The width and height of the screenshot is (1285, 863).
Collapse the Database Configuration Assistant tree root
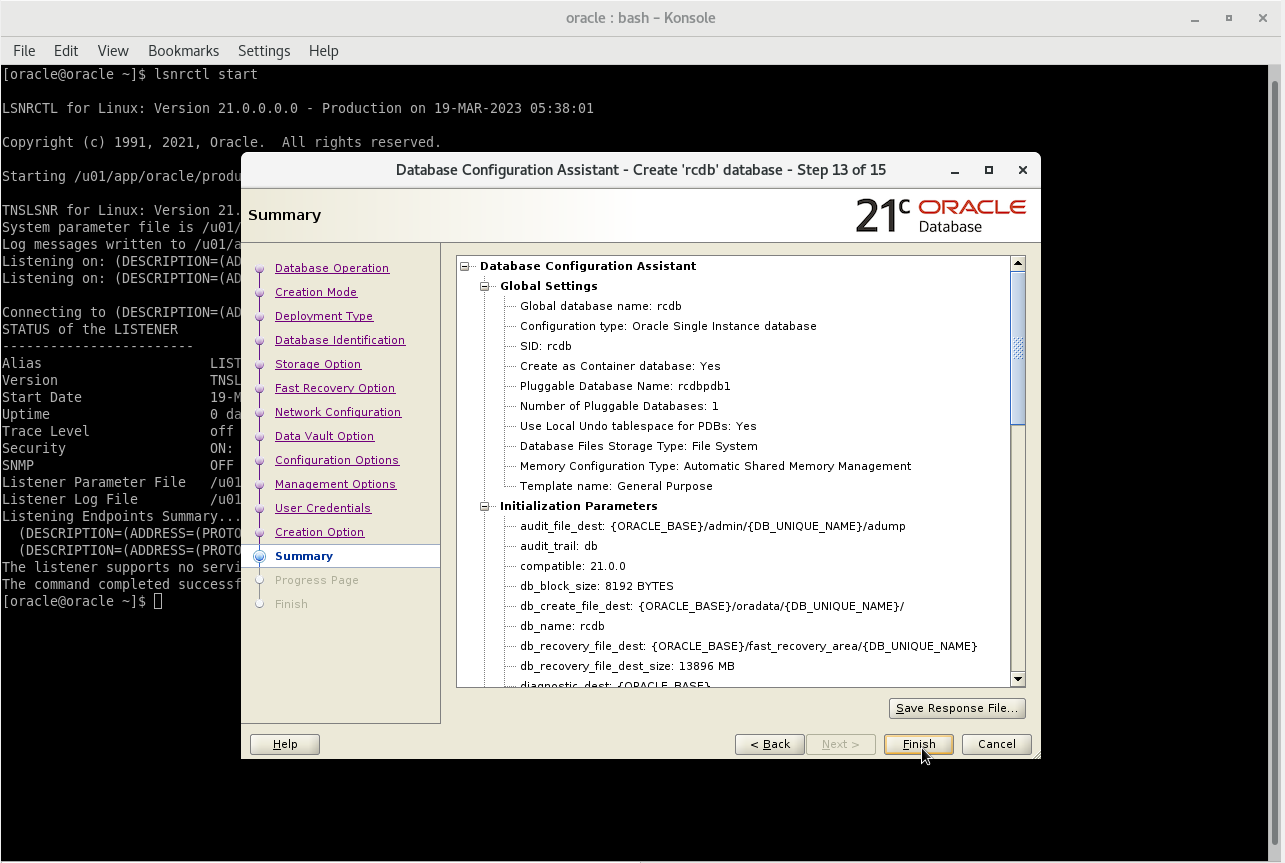465,266
